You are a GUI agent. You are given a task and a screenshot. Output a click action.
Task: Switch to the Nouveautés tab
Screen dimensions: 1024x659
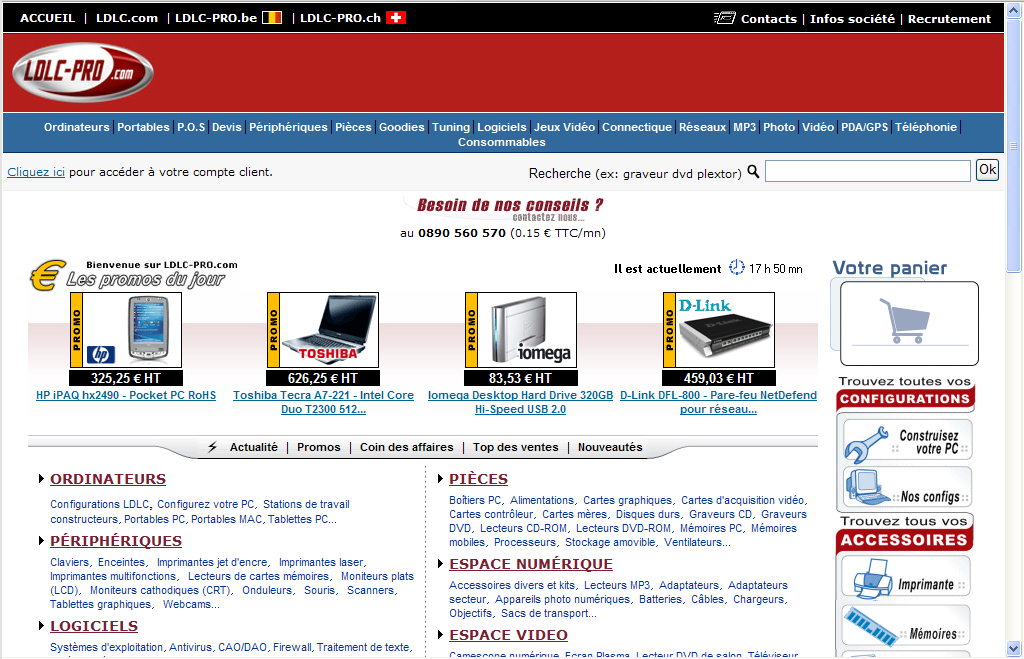(x=610, y=447)
